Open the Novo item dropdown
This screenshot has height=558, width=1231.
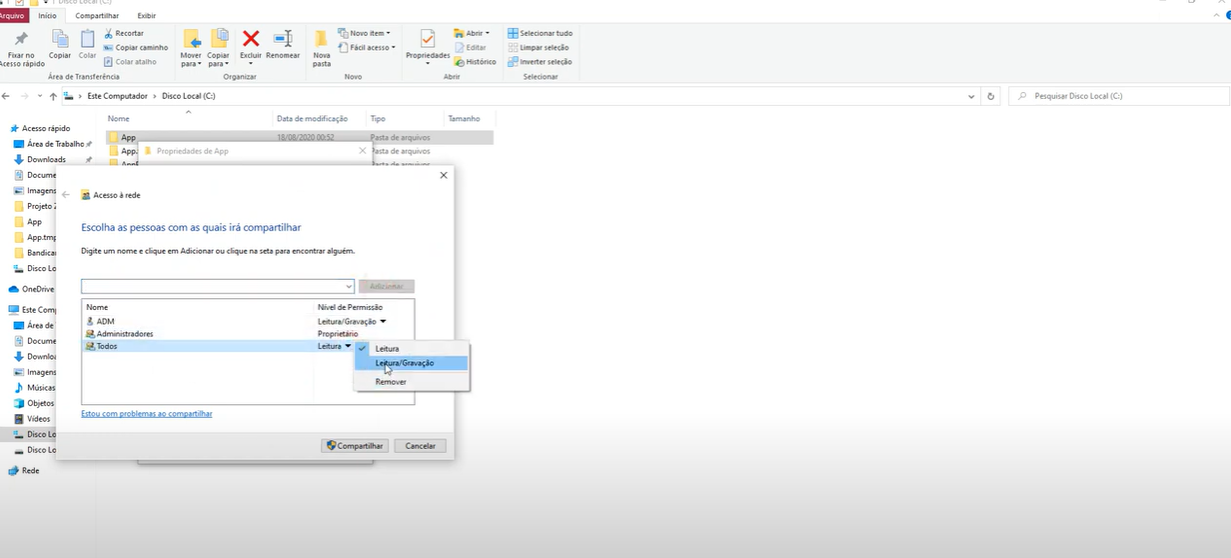[370, 33]
